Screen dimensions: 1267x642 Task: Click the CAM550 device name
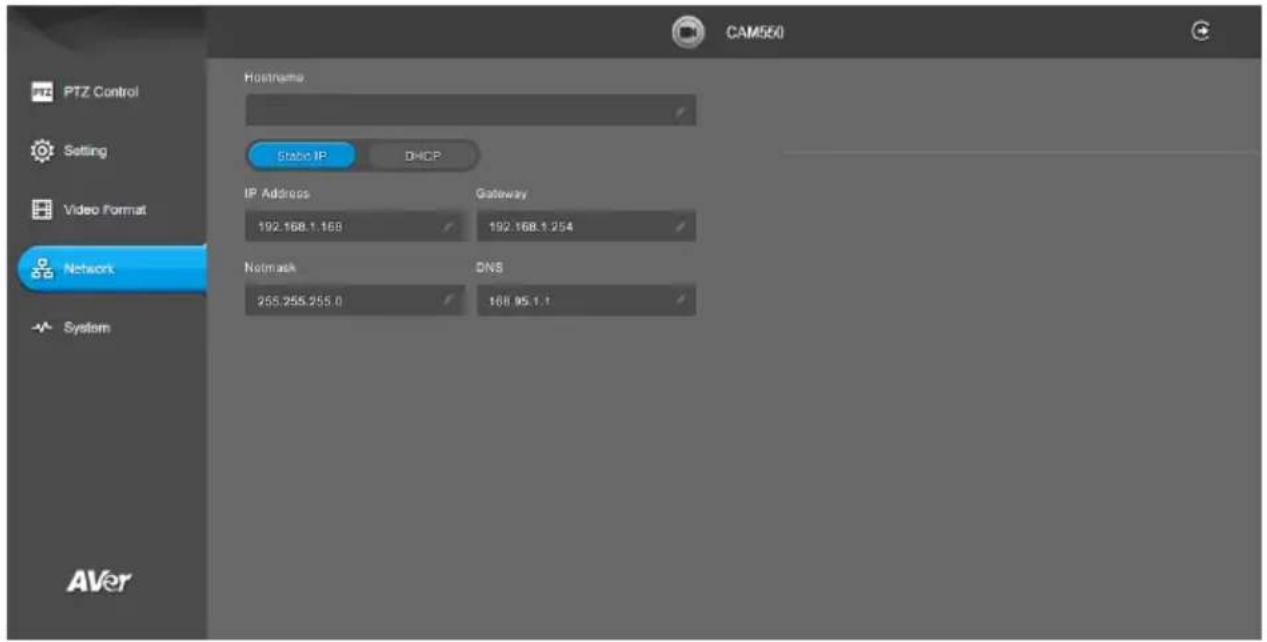[x=753, y=33]
